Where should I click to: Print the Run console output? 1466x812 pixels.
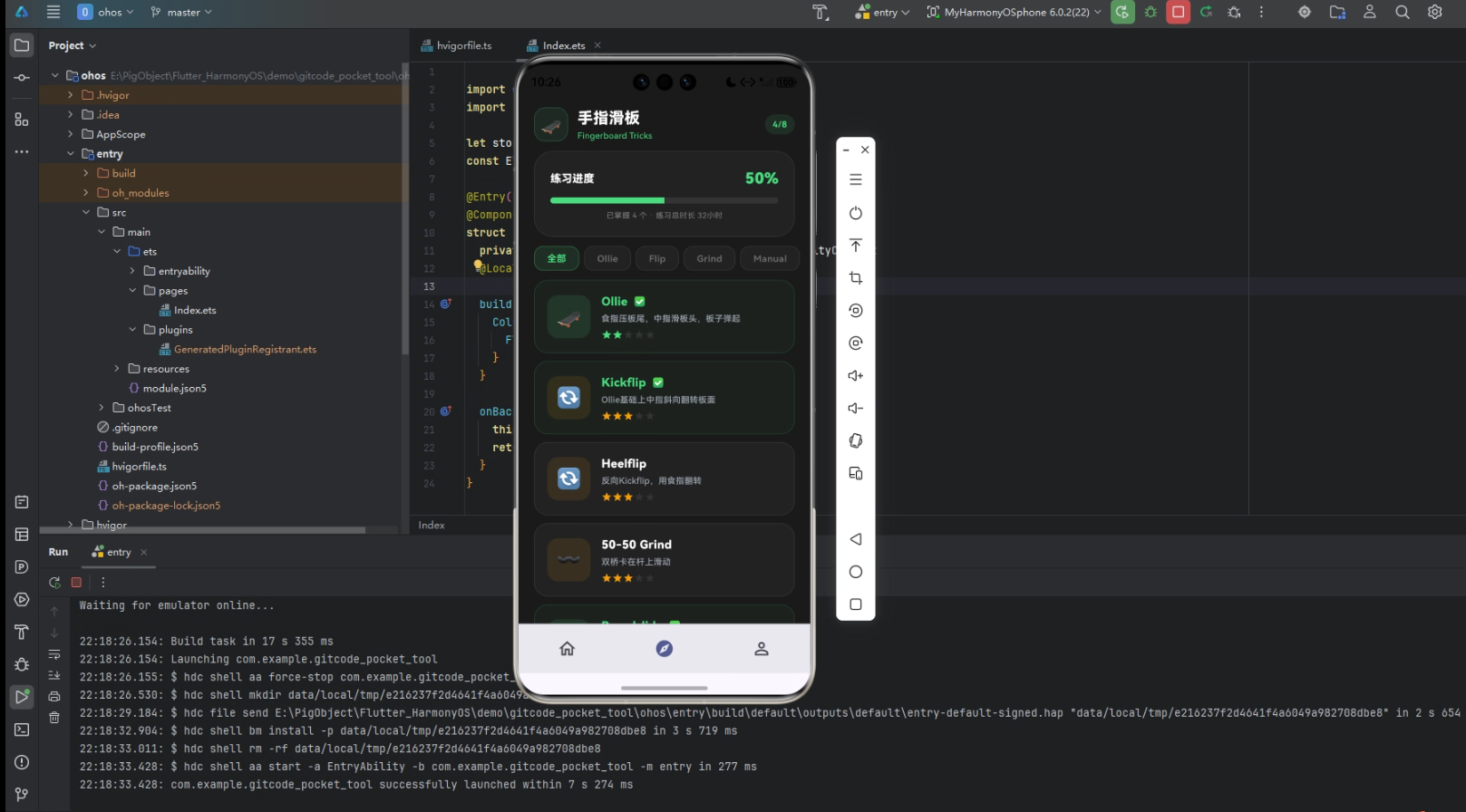click(x=54, y=696)
